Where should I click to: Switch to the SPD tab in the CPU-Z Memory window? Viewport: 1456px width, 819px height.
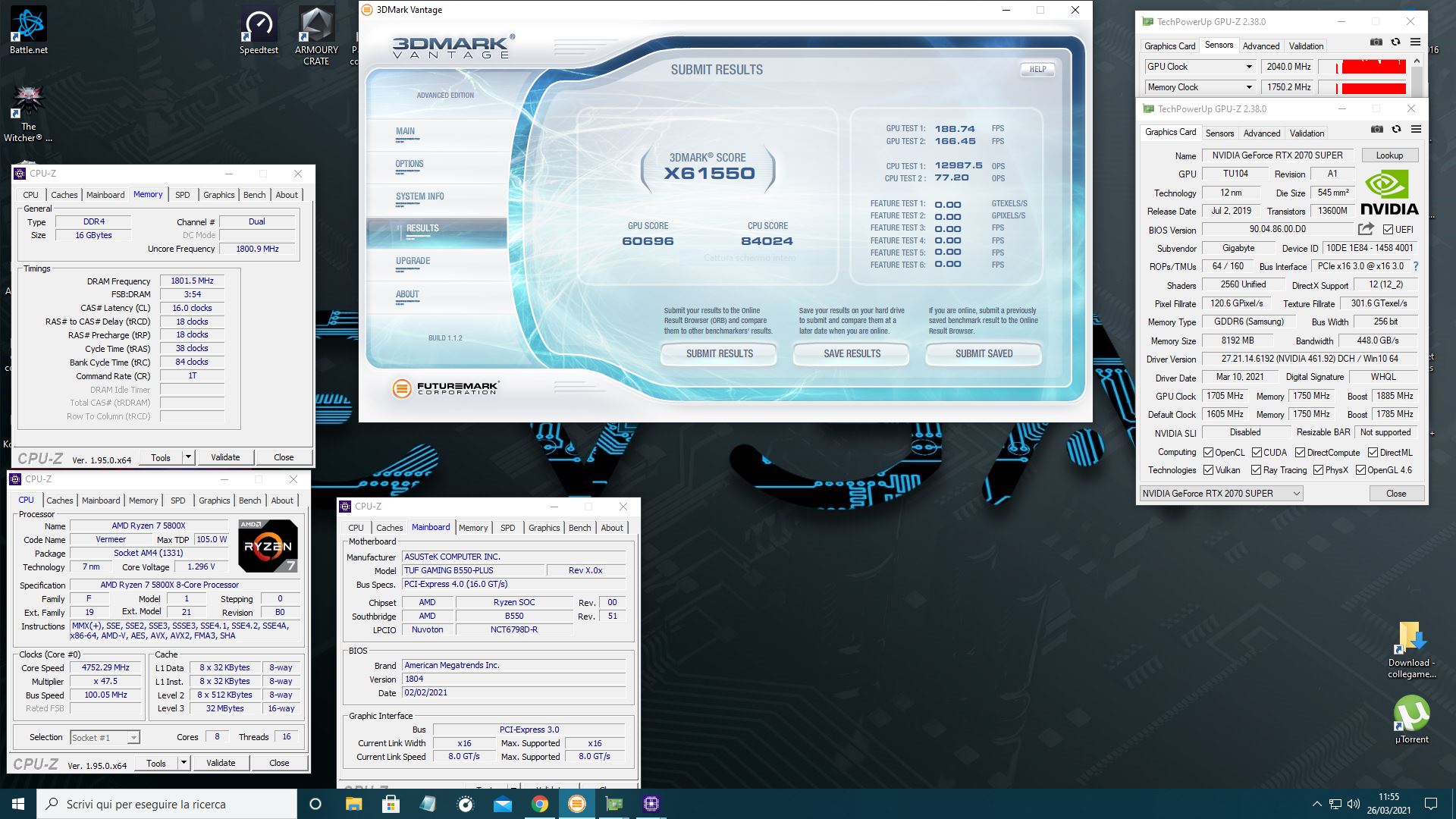coord(183,195)
